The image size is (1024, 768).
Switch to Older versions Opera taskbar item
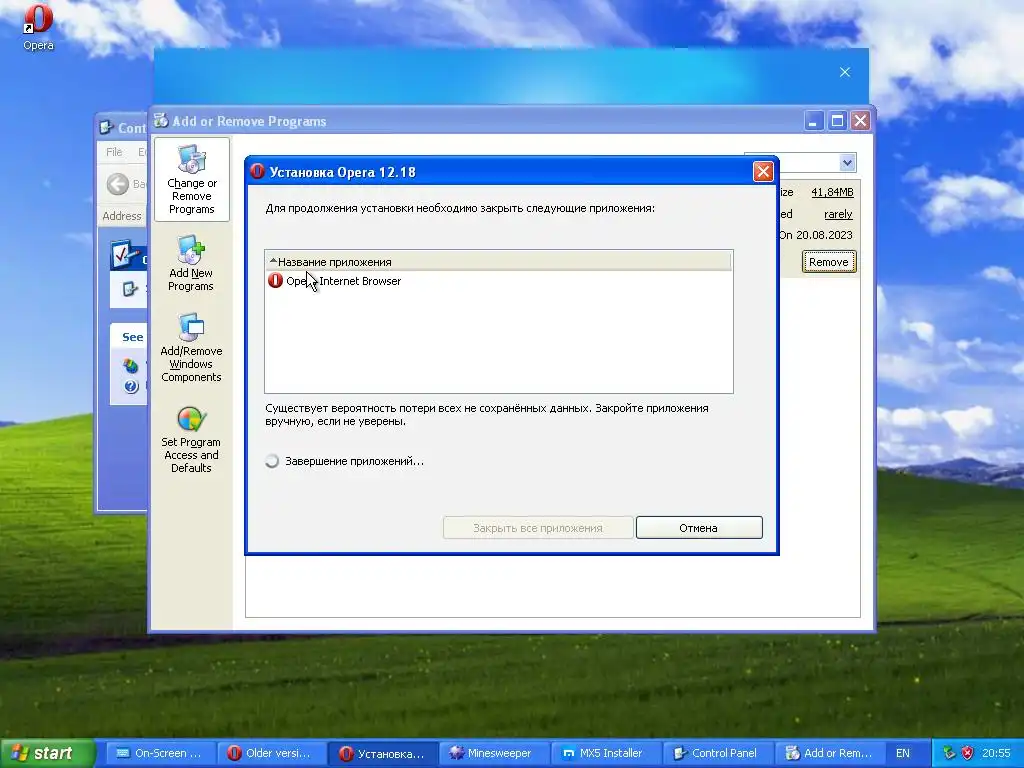coord(270,753)
